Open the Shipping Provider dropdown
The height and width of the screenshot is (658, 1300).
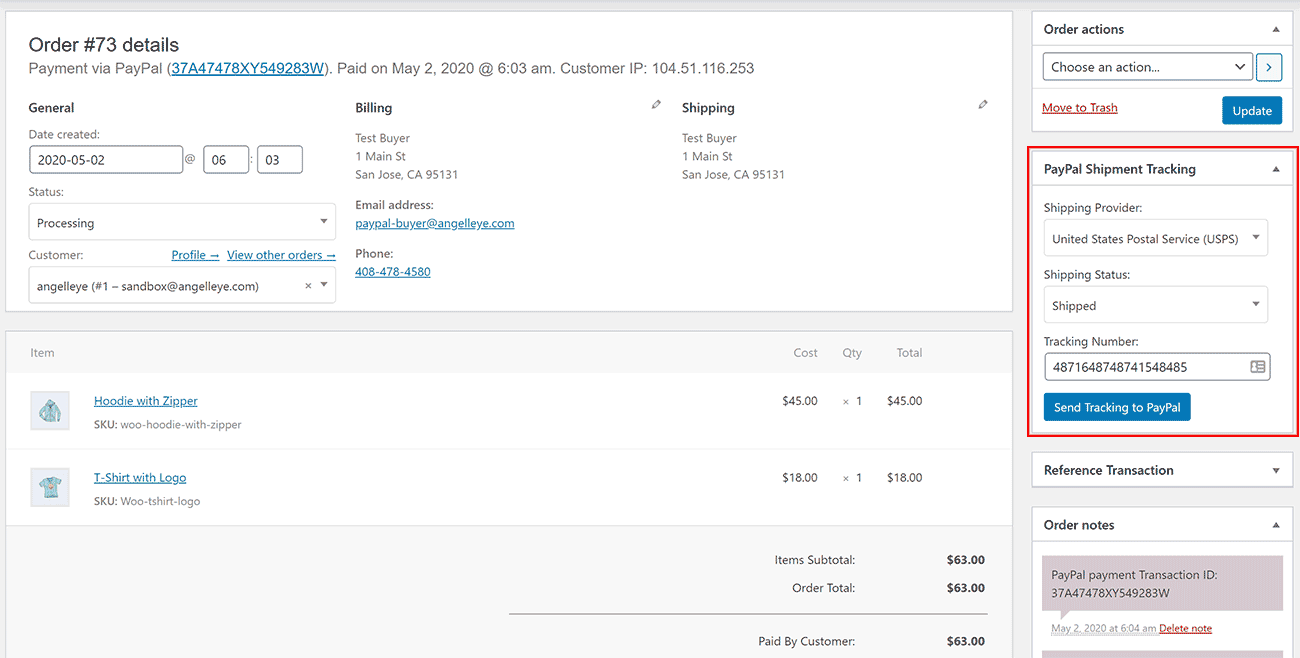1155,239
